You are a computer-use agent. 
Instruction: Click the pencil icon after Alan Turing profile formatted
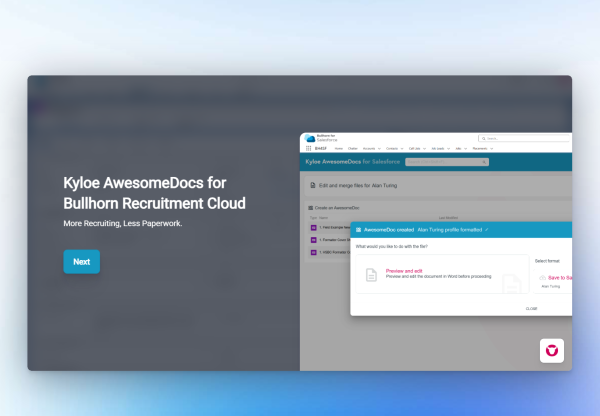click(486, 230)
